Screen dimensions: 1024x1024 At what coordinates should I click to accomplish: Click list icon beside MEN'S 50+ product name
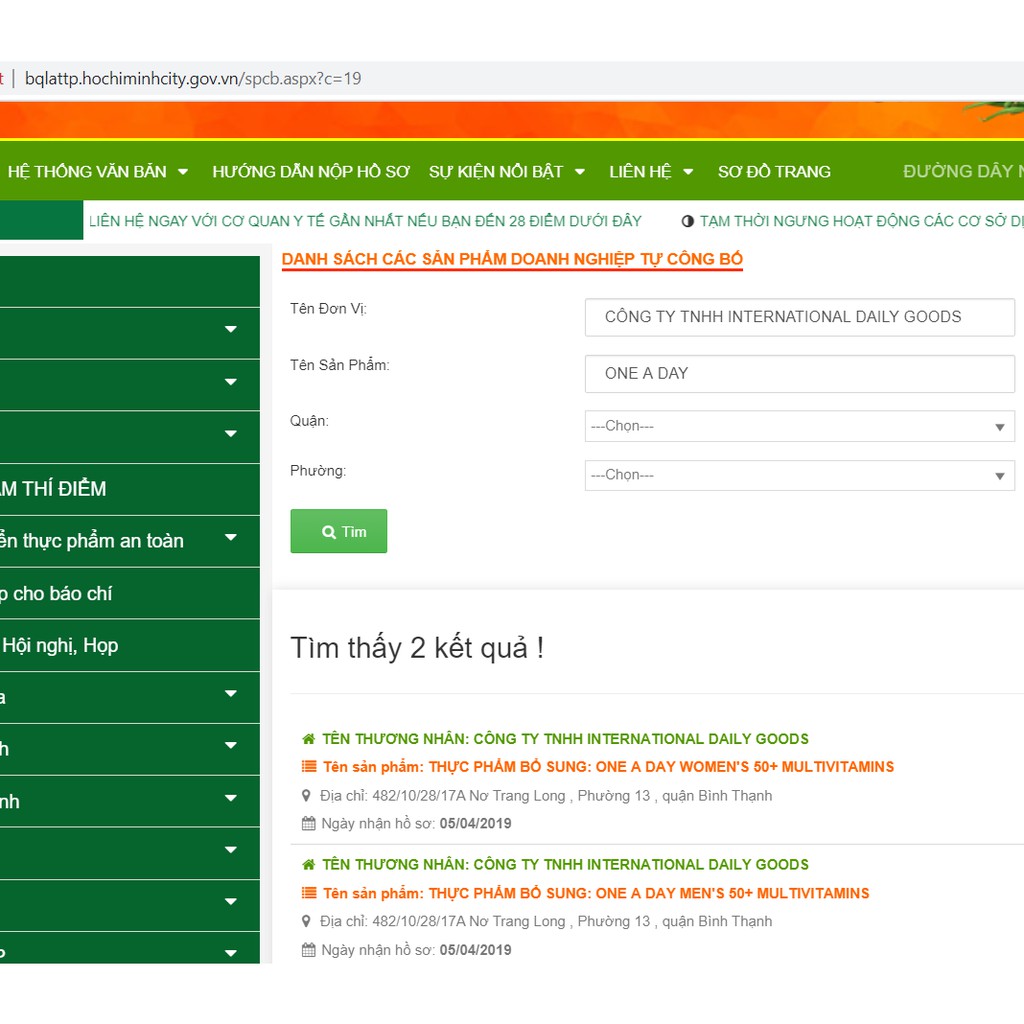309,893
